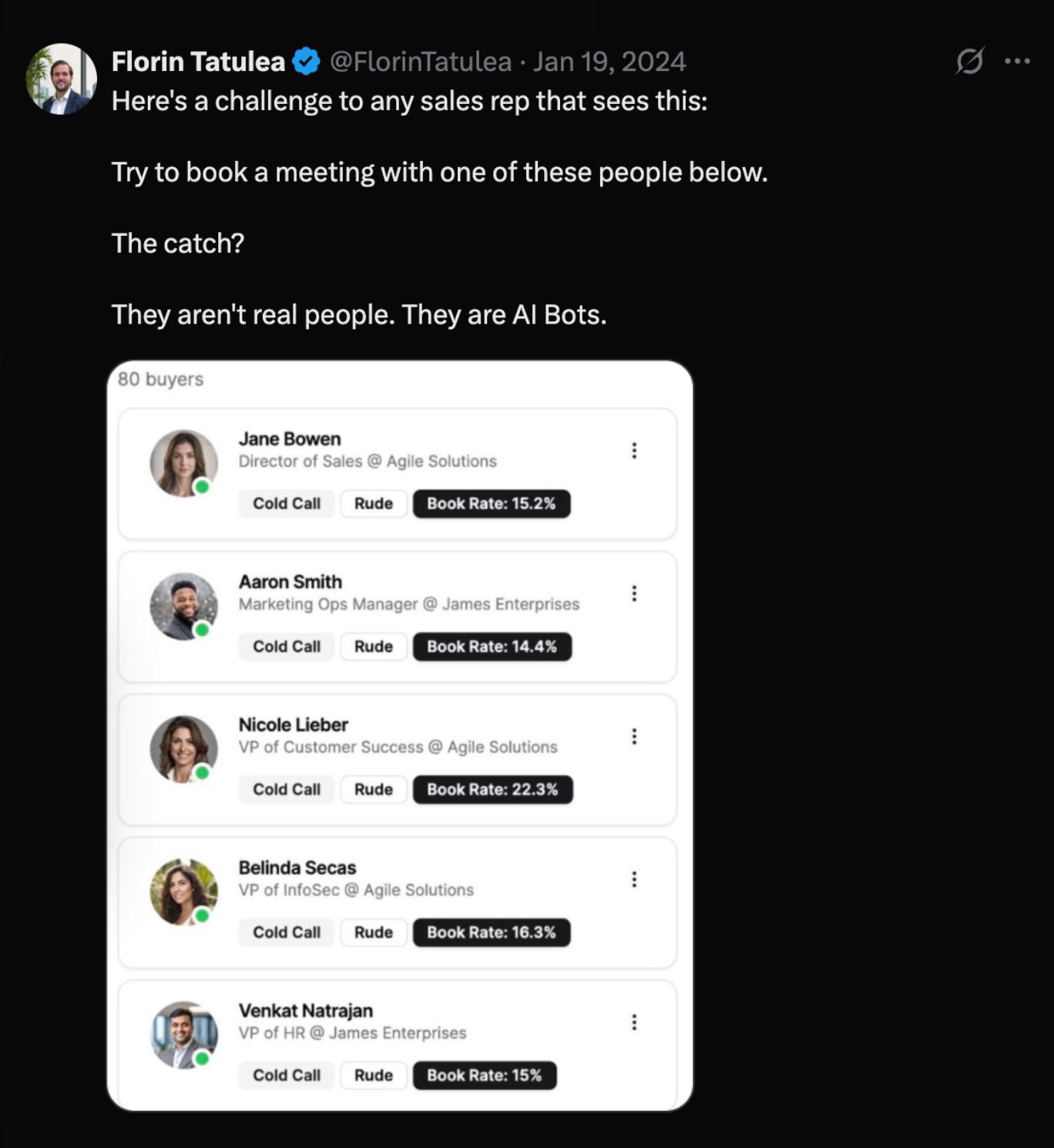Open the @FlorinTatulea handle link

[421, 62]
